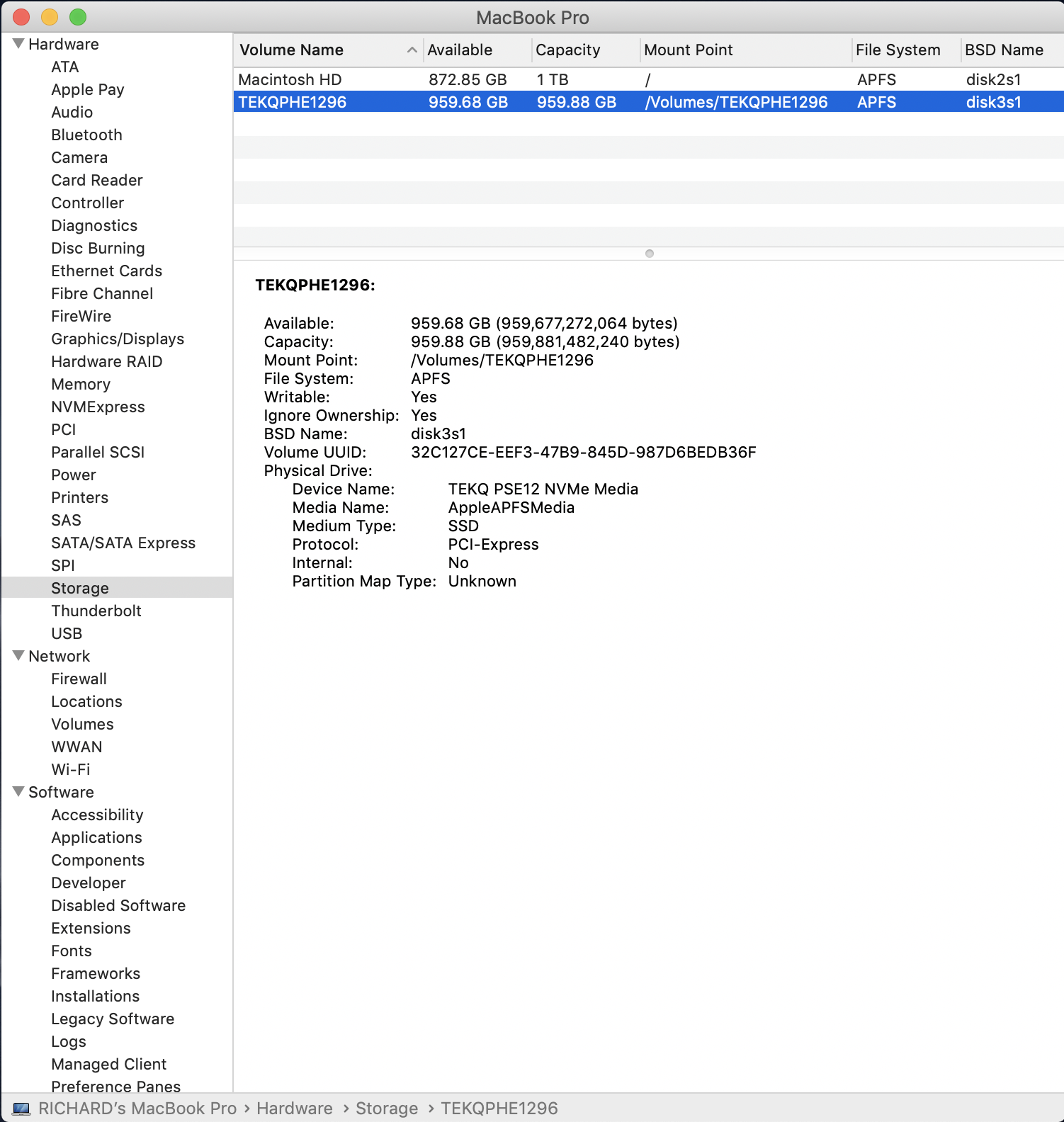Open Fibre Channel in the sidebar
Screen dimensions: 1064x1122
pyautogui.click(x=102, y=293)
